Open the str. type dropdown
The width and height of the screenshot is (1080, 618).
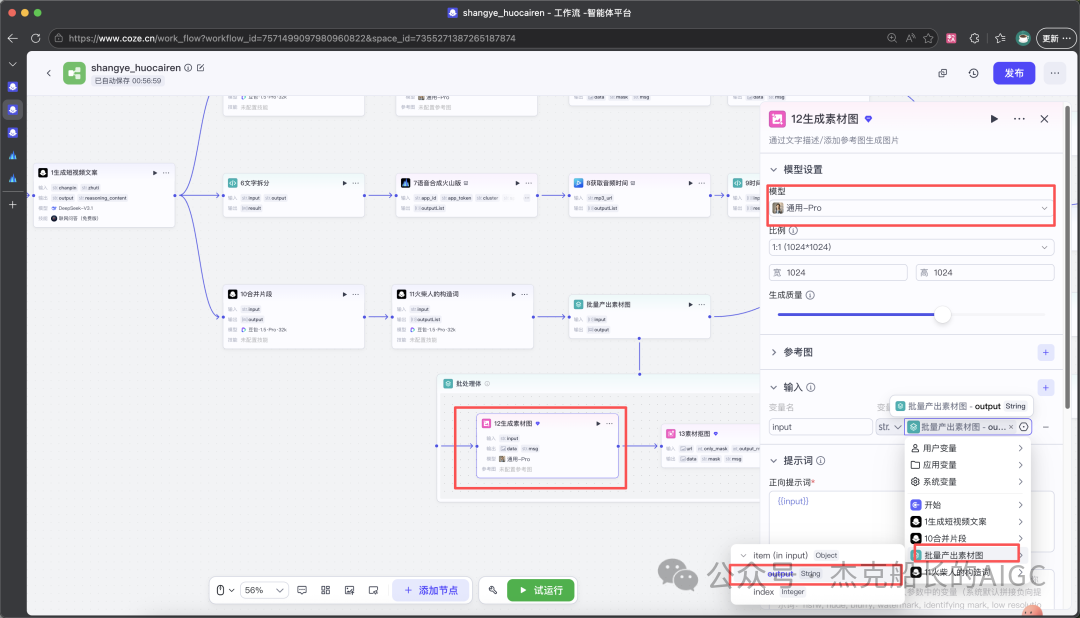point(889,427)
